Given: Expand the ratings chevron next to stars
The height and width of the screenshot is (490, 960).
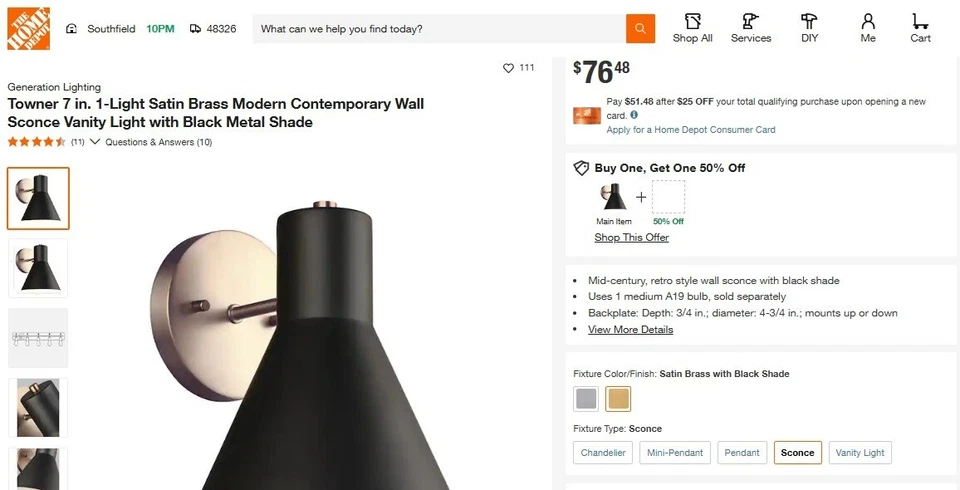Looking at the screenshot, I should coord(95,142).
